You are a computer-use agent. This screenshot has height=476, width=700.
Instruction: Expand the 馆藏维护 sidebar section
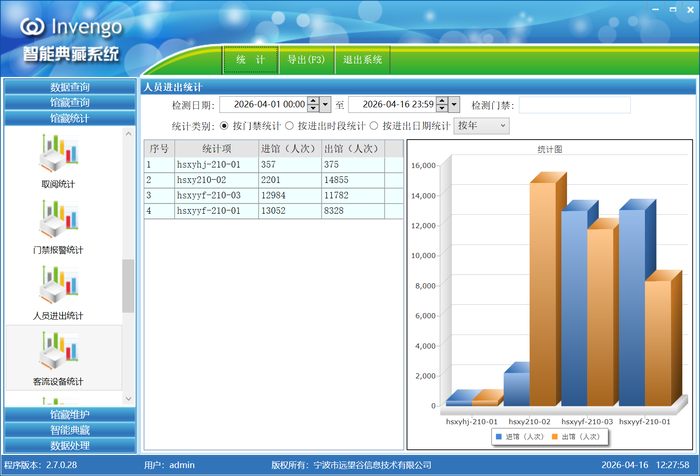click(70, 414)
